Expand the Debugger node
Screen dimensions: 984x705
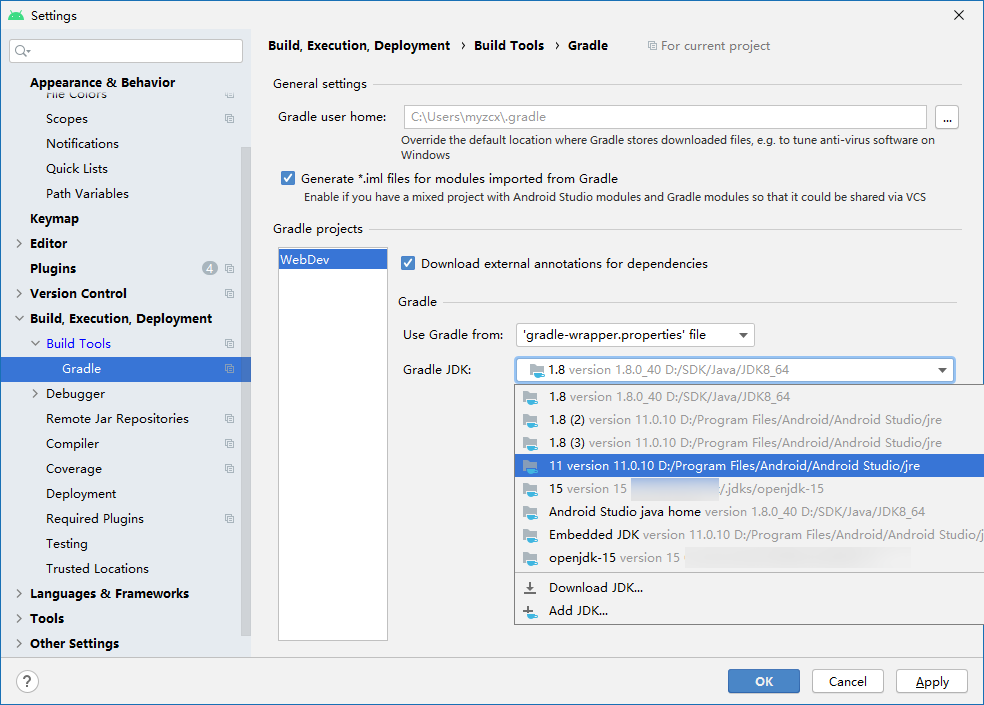click(x=35, y=394)
